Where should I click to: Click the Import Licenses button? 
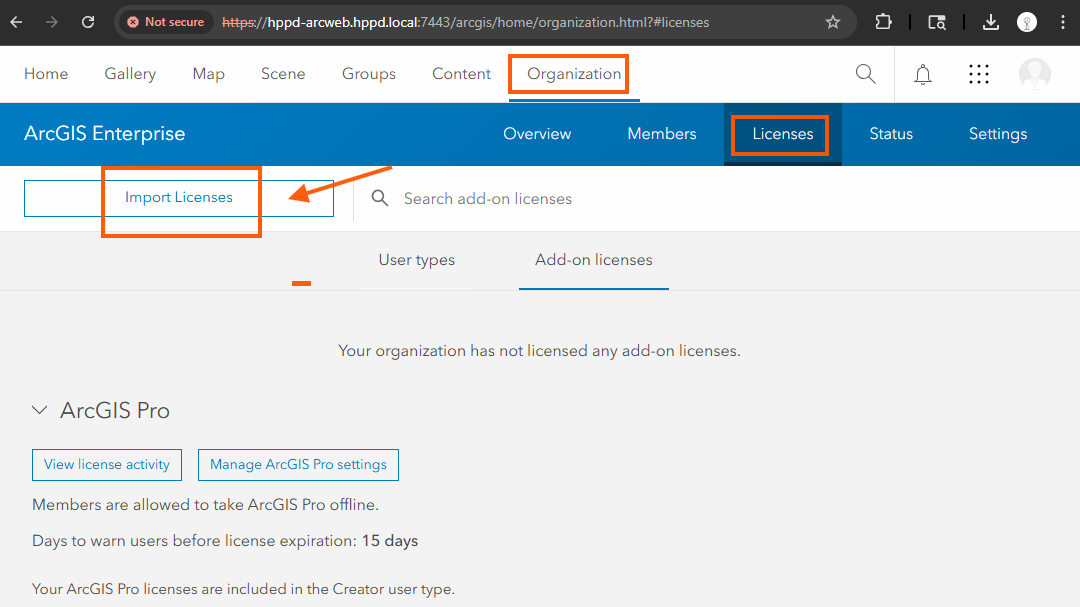pyautogui.click(x=178, y=198)
